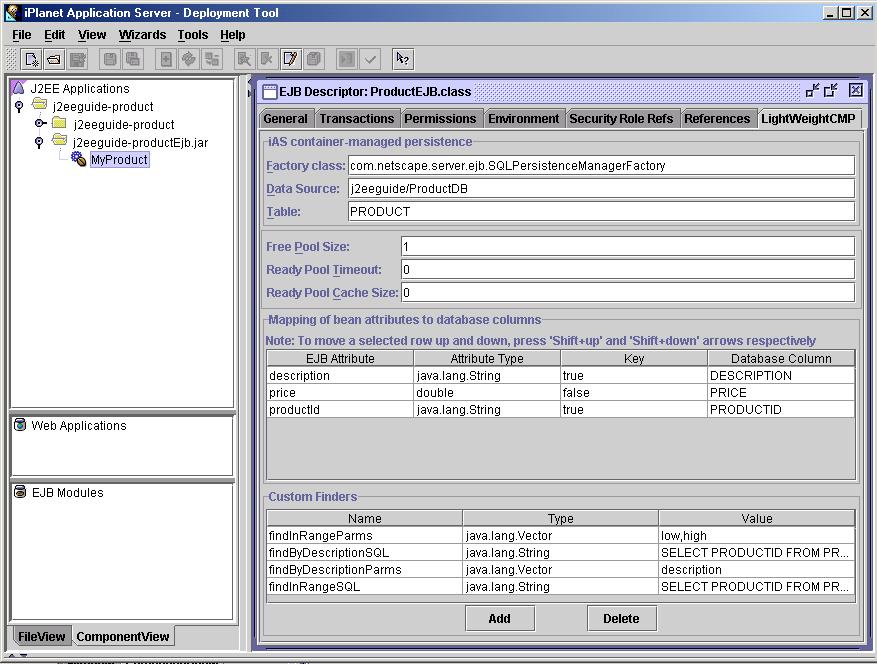Click the J2EE Applications root icon
This screenshot has width=877, height=664.
pos(18,88)
